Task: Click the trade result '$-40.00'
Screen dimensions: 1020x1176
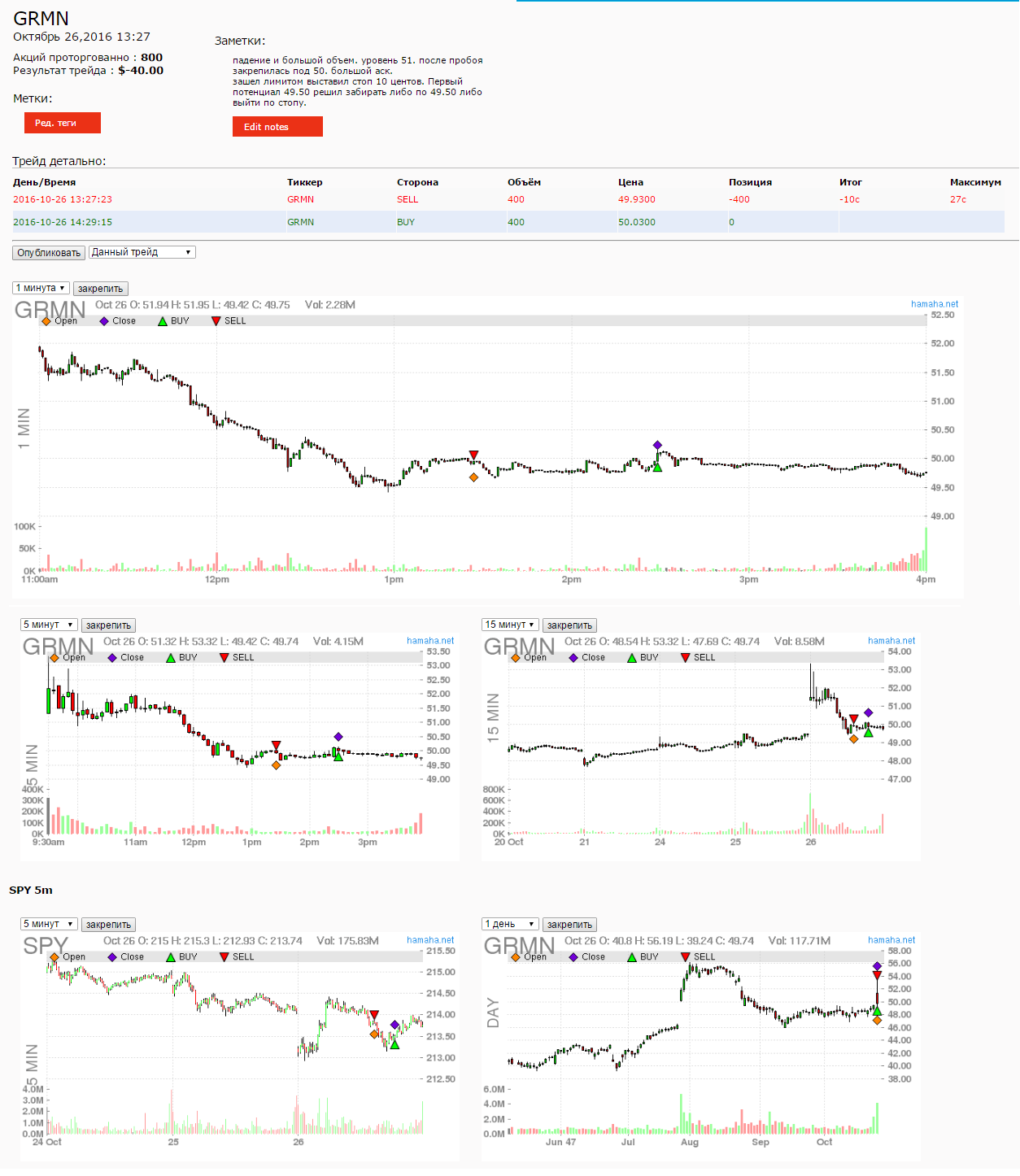Action: click(141, 71)
